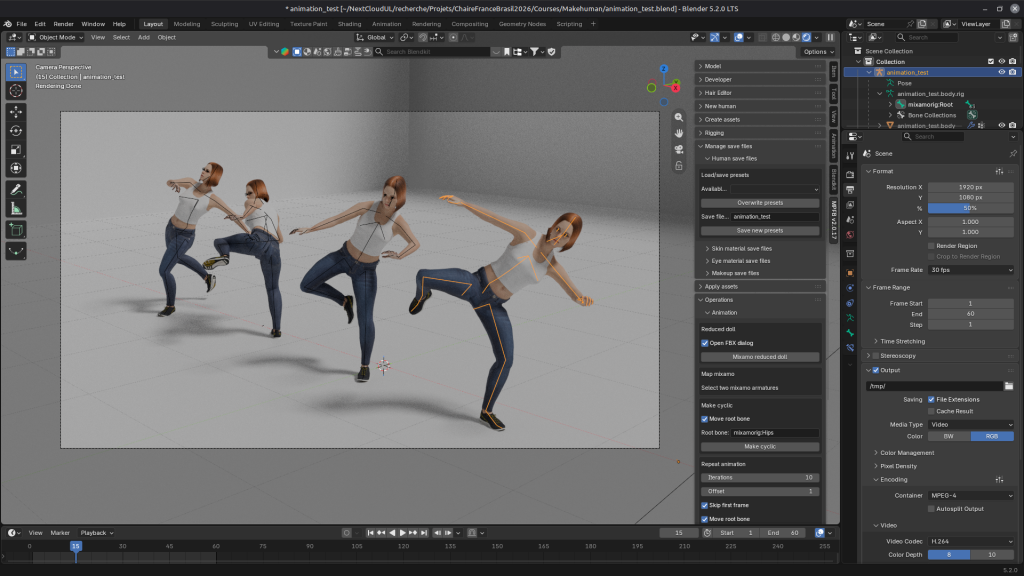Jump to the first frame
Viewport: 1024px width, 576px height.
[x=370, y=533]
